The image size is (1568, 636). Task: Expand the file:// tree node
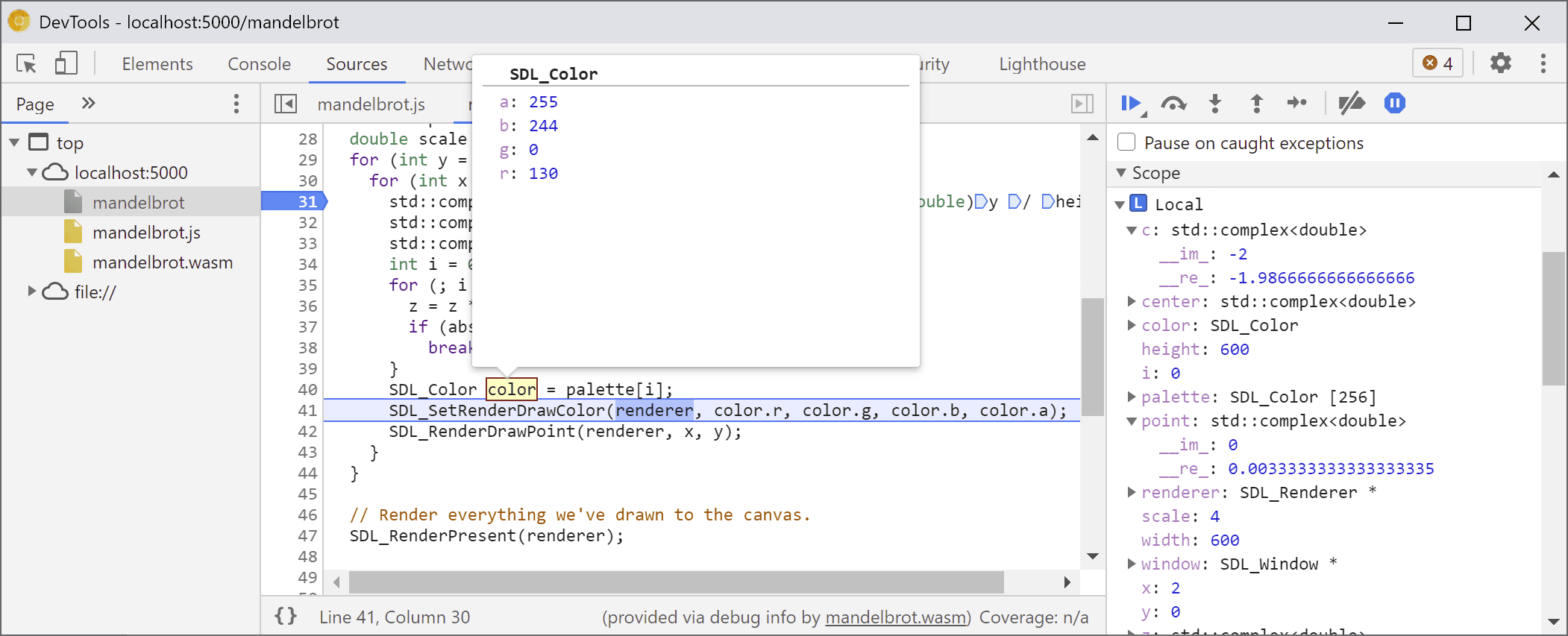pos(32,292)
